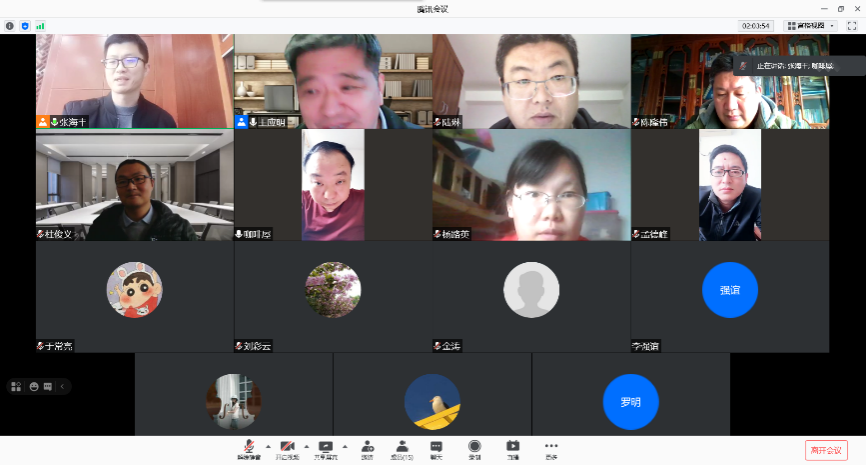The width and height of the screenshot is (866, 465).
Task: Start recording the meeting
Action: [x=474, y=448]
